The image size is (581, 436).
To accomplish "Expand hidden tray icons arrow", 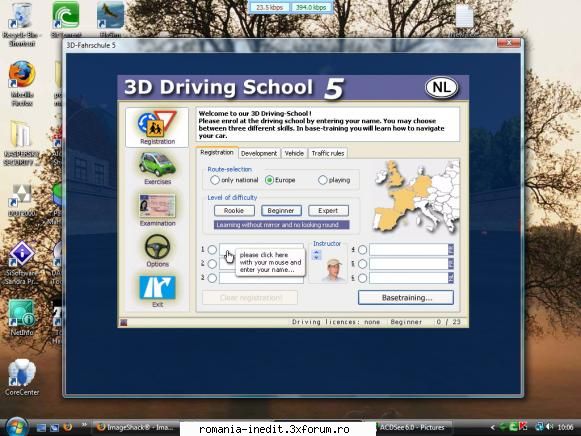I will pos(492,427).
